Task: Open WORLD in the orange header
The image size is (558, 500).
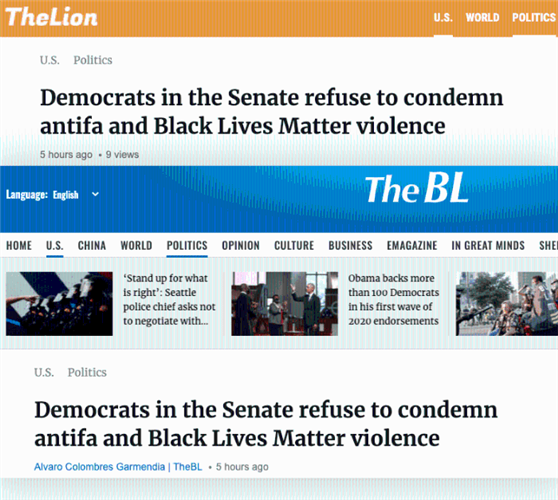Action: [482, 17]
